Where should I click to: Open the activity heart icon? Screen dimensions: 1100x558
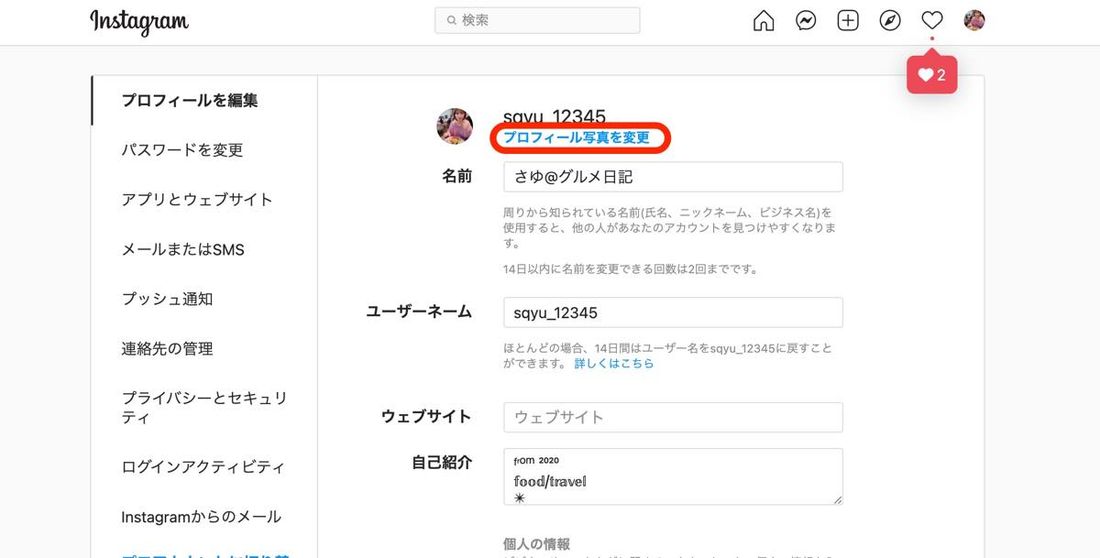[x=932, y=20]
